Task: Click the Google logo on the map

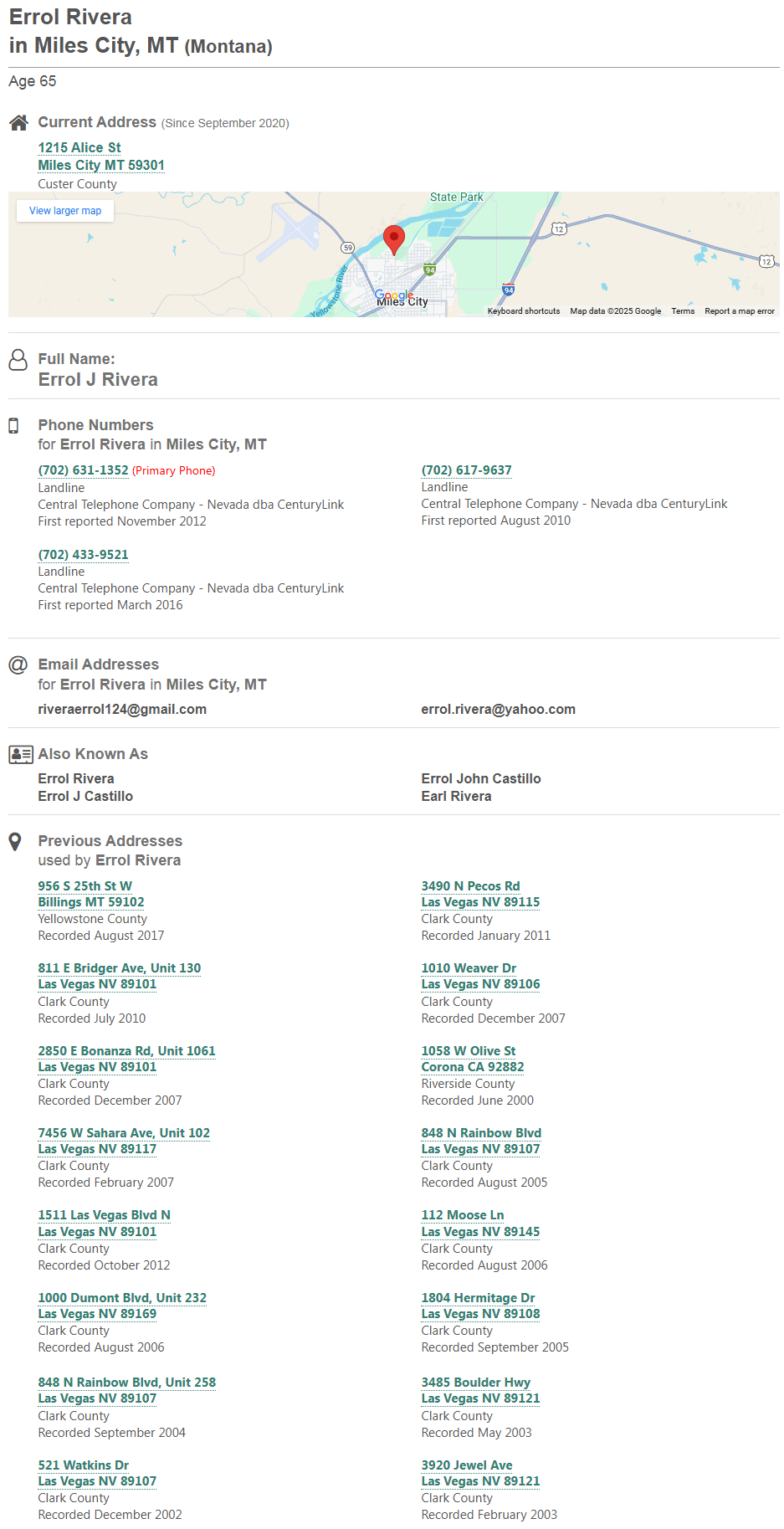Action: click(394, 295)
